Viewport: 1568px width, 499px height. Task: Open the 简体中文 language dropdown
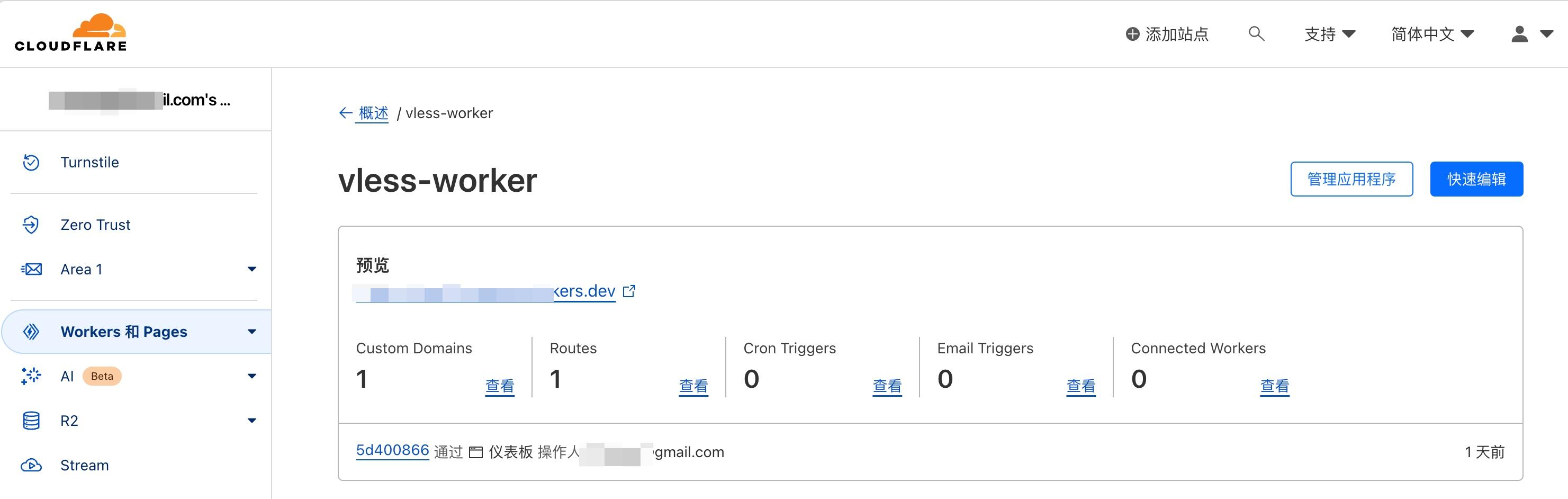[x=1432, y=34]
